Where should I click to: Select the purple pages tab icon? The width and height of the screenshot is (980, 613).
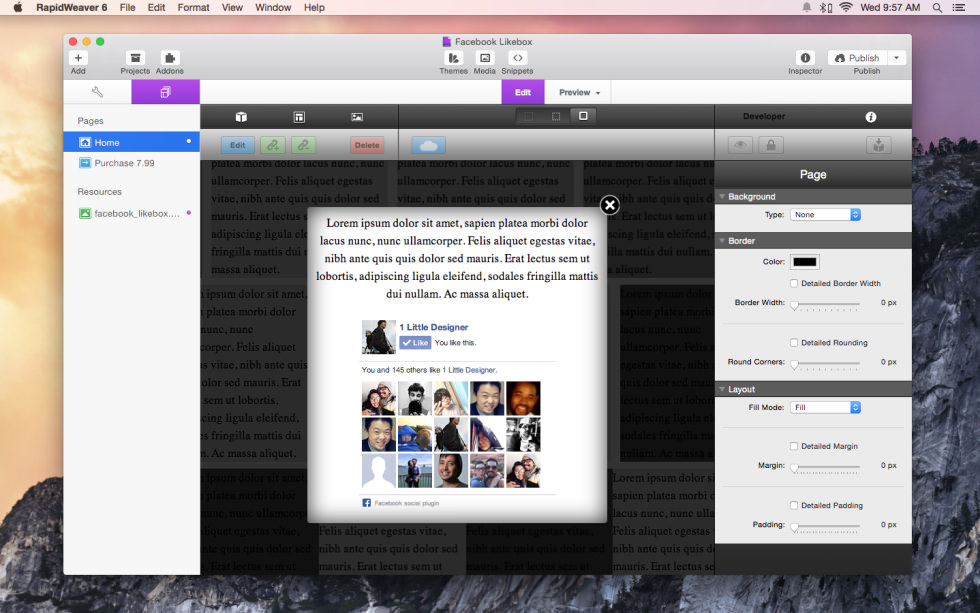(166, 92)
